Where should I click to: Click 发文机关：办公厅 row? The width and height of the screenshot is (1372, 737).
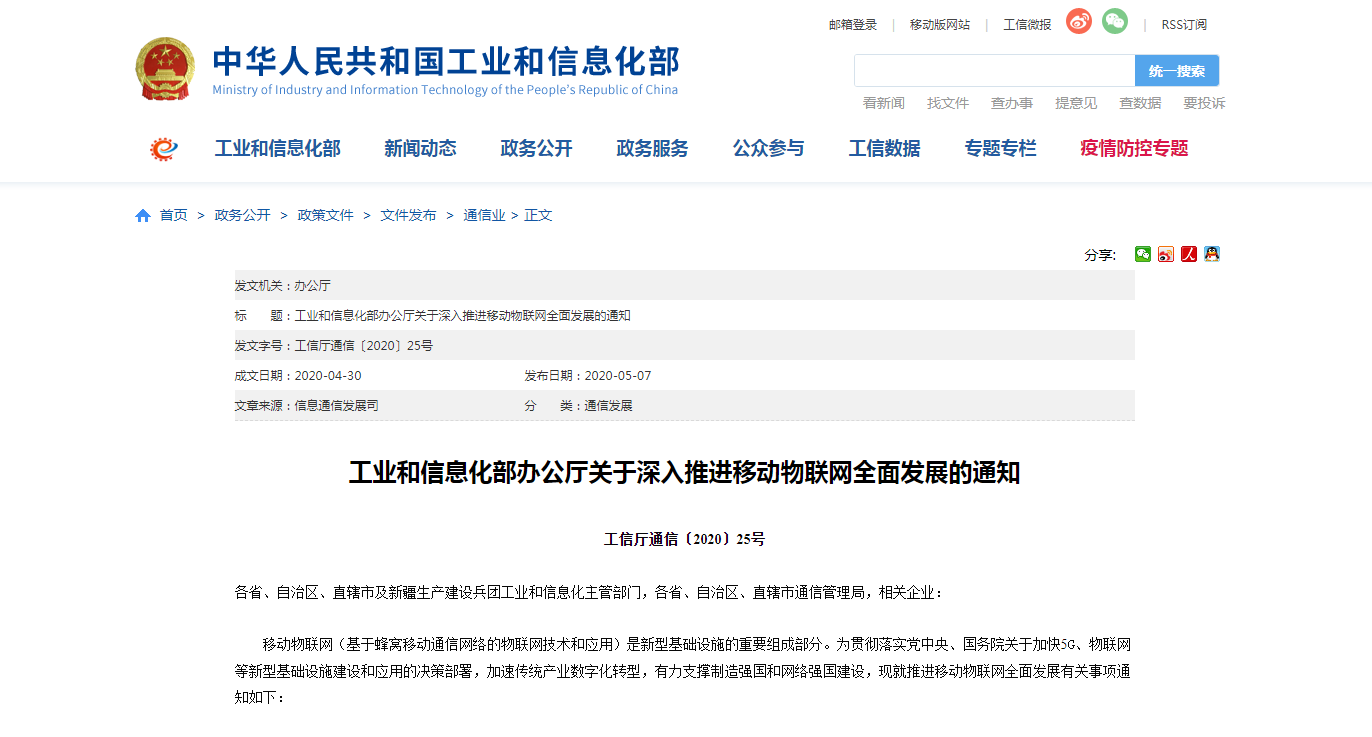click(685, 285)
